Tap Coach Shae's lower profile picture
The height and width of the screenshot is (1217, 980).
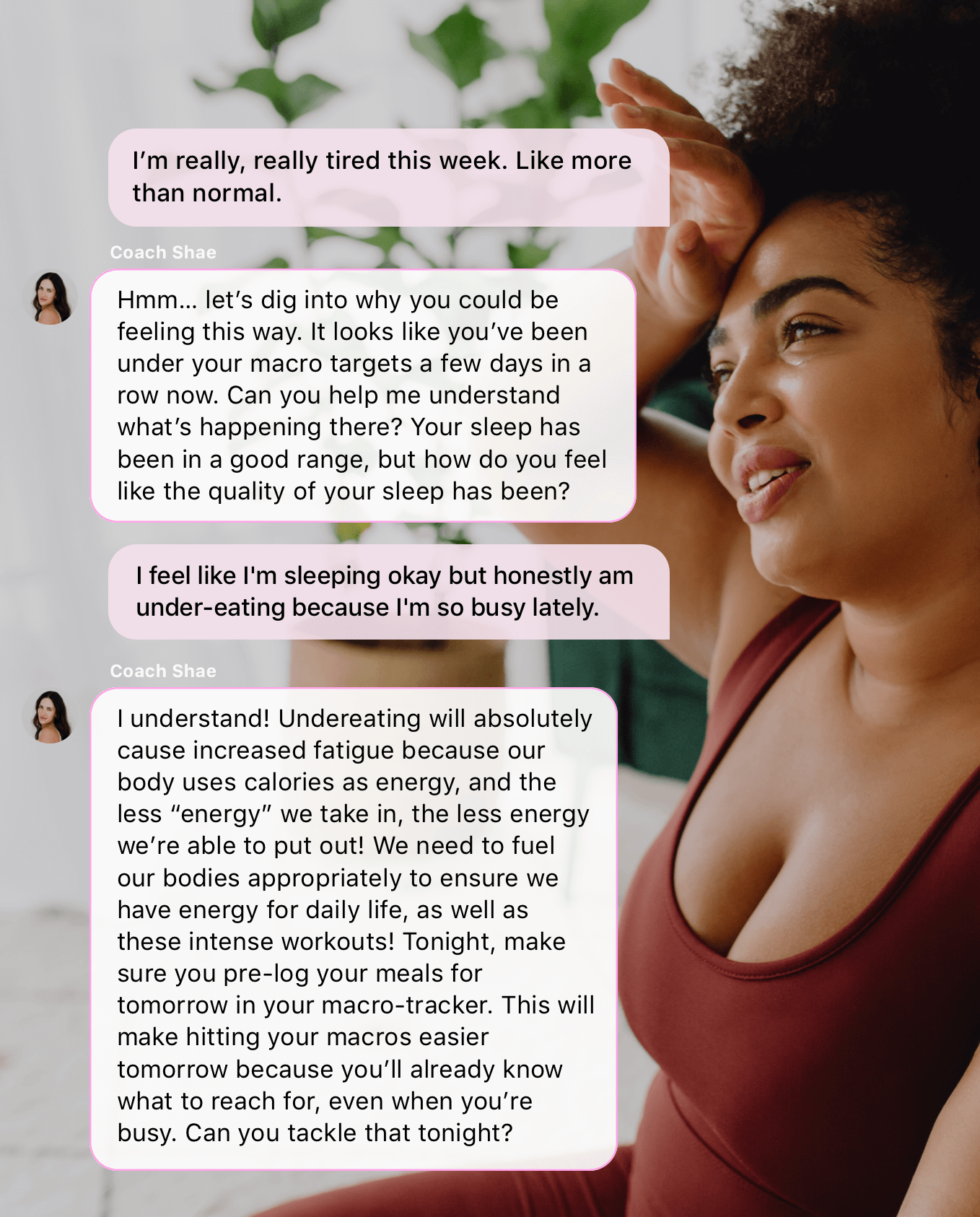point(51,716)
